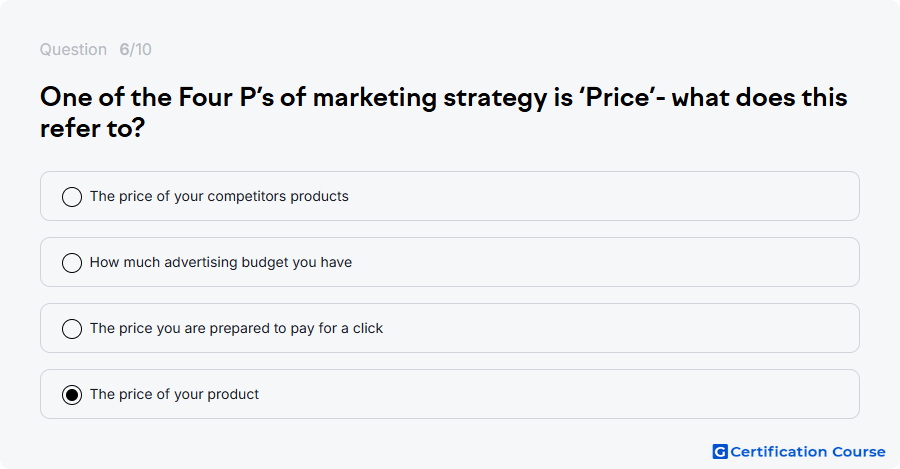Open the Certification Course link
This screenshot has width=900, height=469.
coord(799,452)
